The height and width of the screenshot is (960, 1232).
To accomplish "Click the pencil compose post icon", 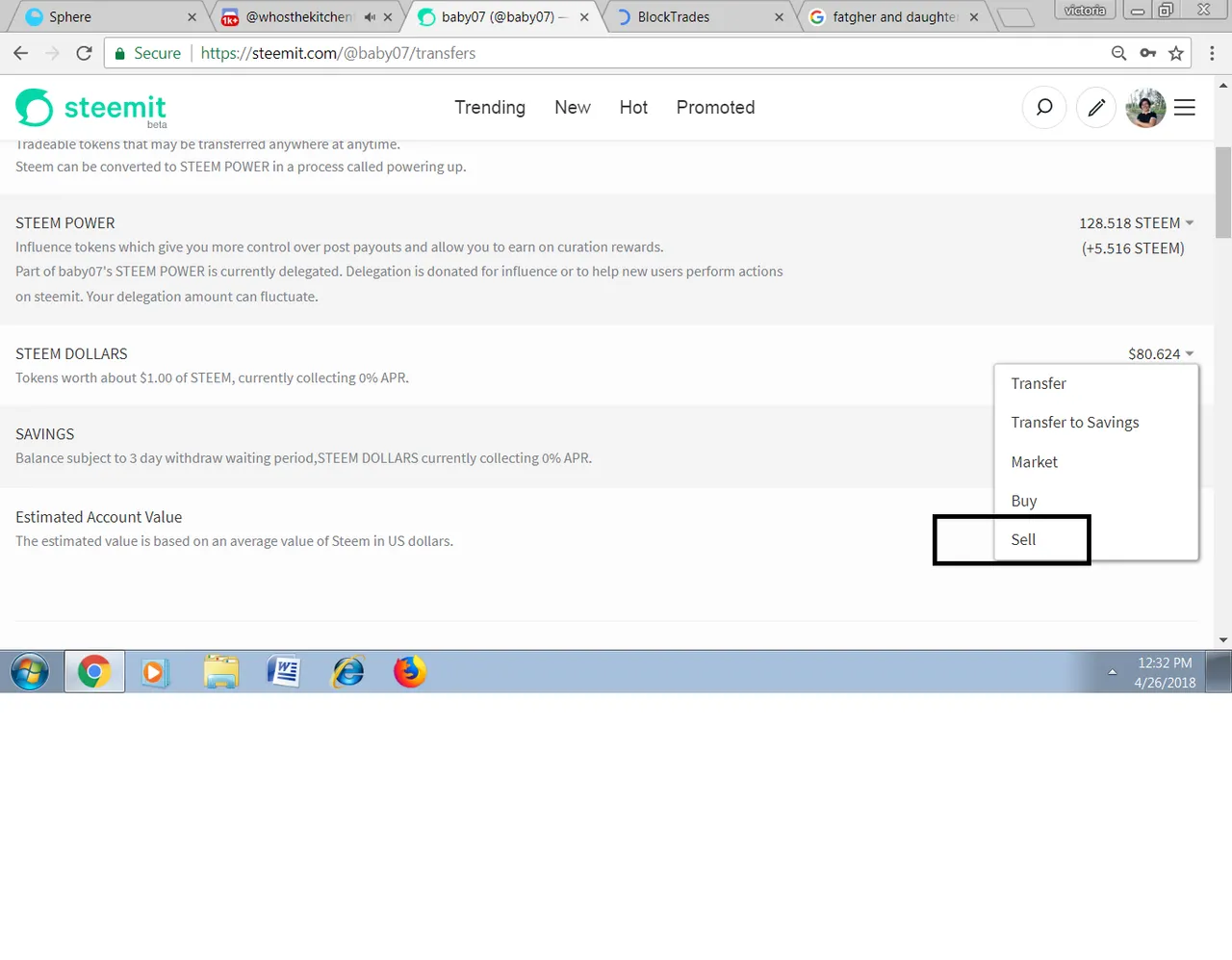I will pos(1096,107).
